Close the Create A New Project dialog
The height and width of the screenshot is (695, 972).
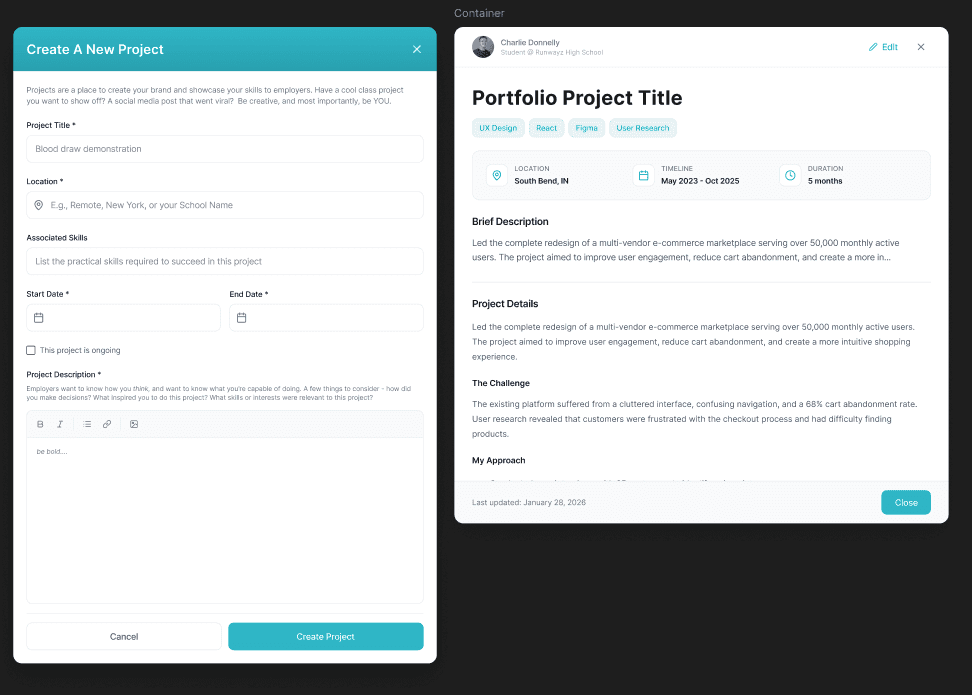coord(417,49)
